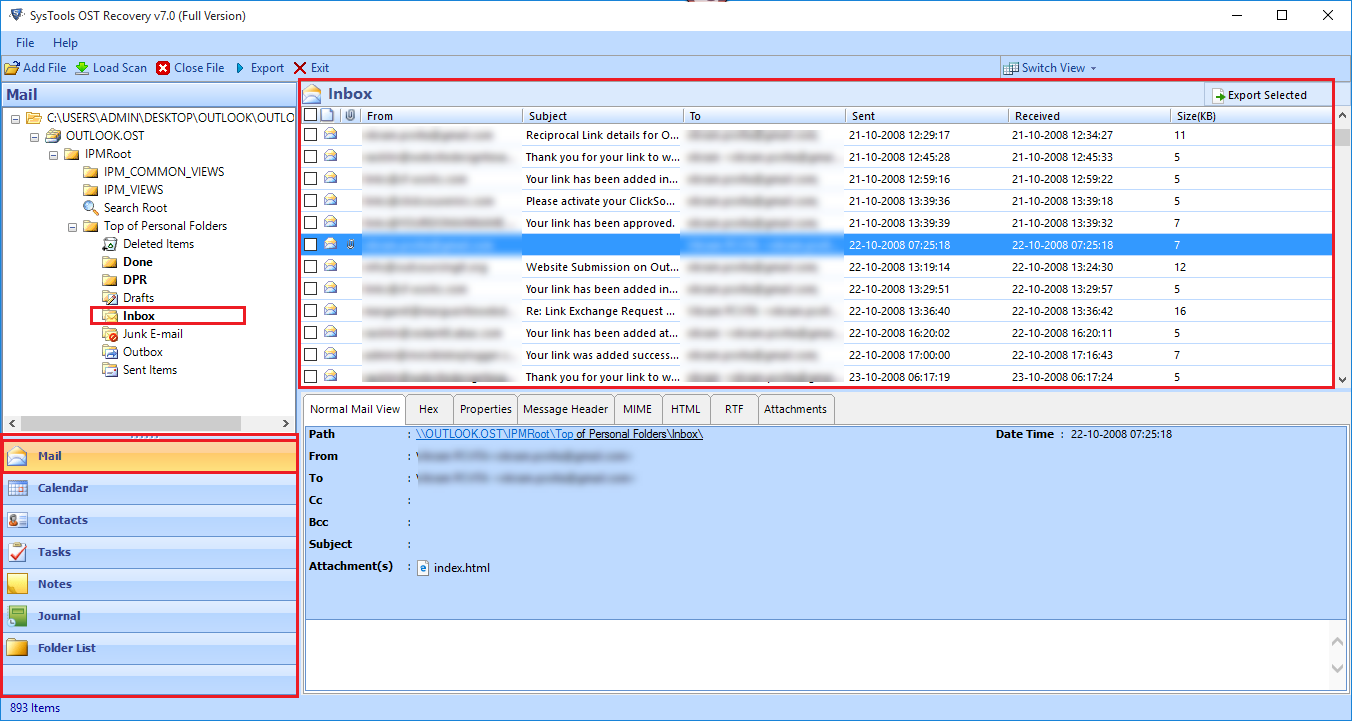Click envelope icon of Reciprocal Link details email

click(x=330, y=134)
